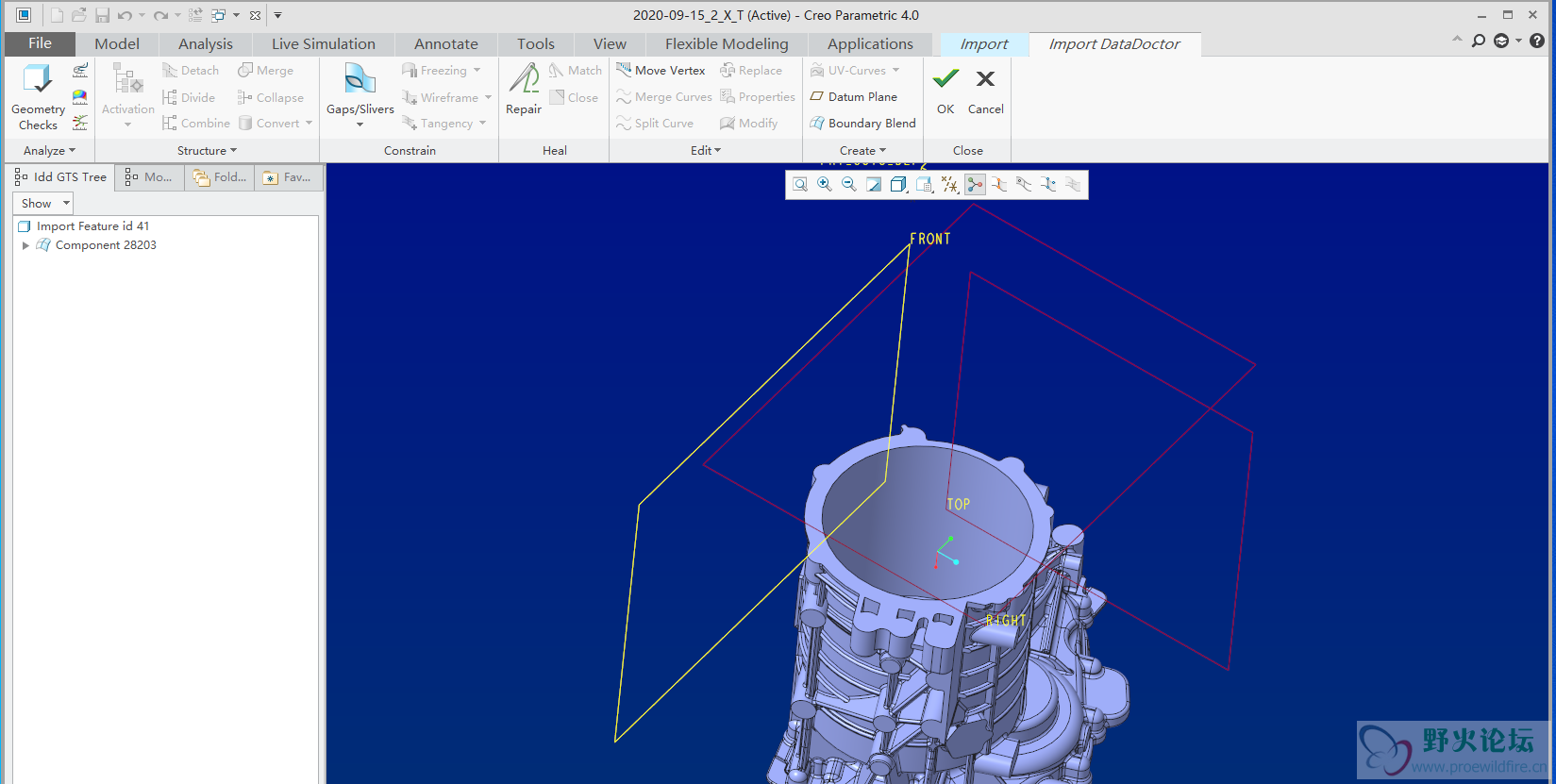1556x784 pixels.
Task: Click the TOP datum plane label
Action: (x=959, y=505)
